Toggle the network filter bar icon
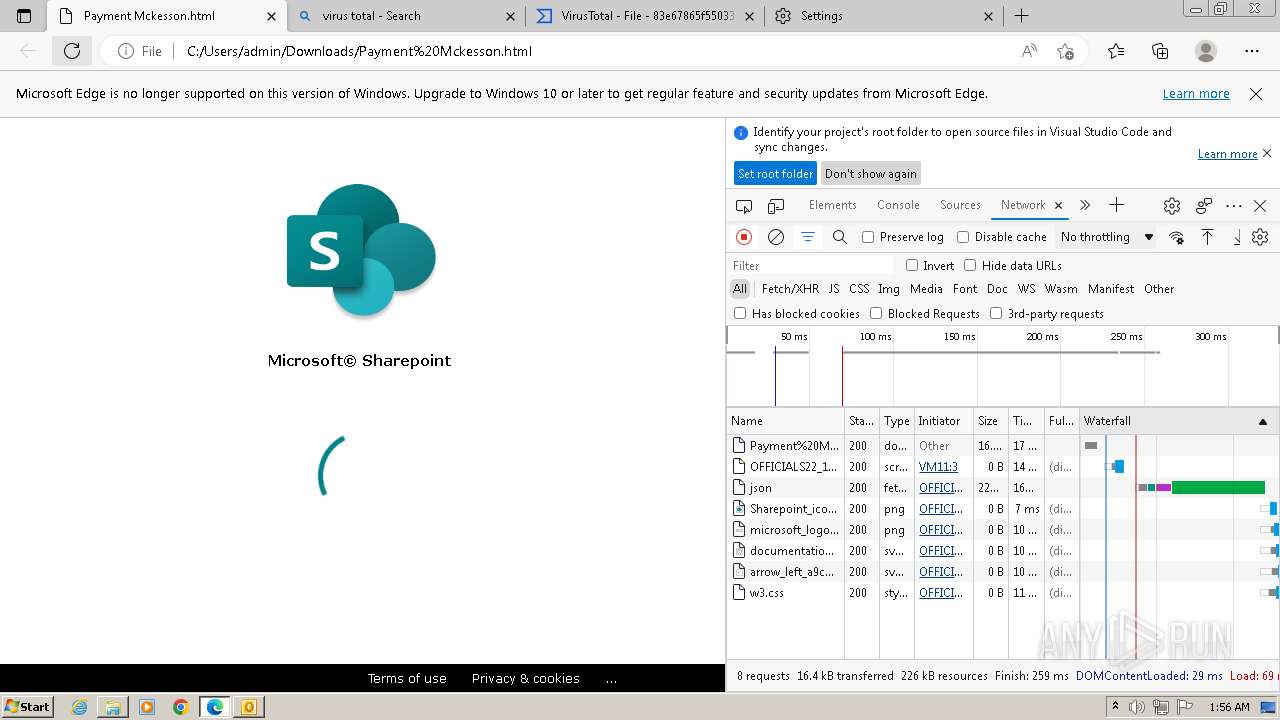This screenshot has width=1280, height=720. pos(808,237)
